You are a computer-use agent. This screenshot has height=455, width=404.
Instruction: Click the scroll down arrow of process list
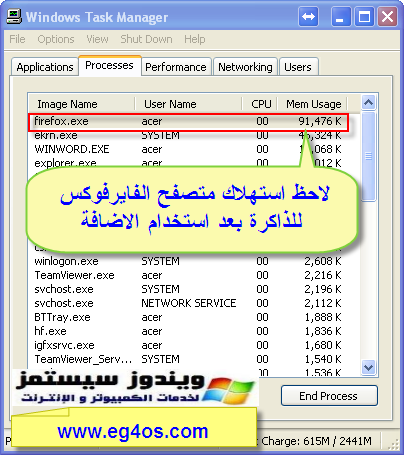coord(368,367)
